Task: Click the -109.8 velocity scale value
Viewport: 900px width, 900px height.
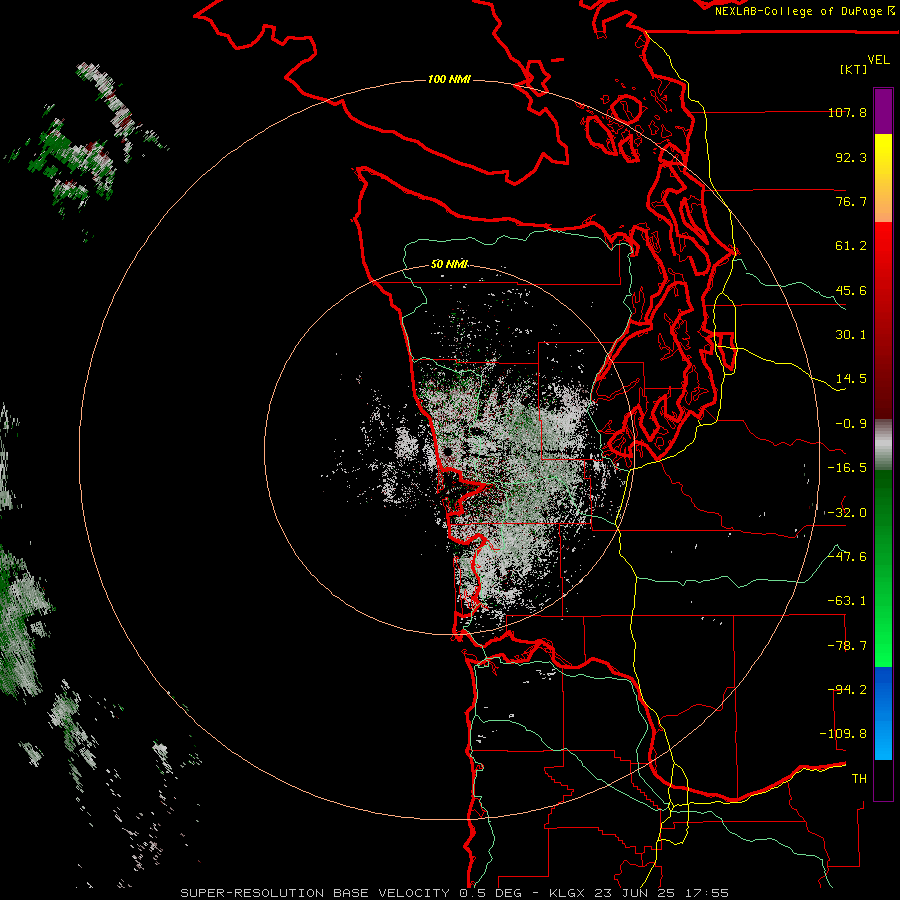Action: point(844,734)
